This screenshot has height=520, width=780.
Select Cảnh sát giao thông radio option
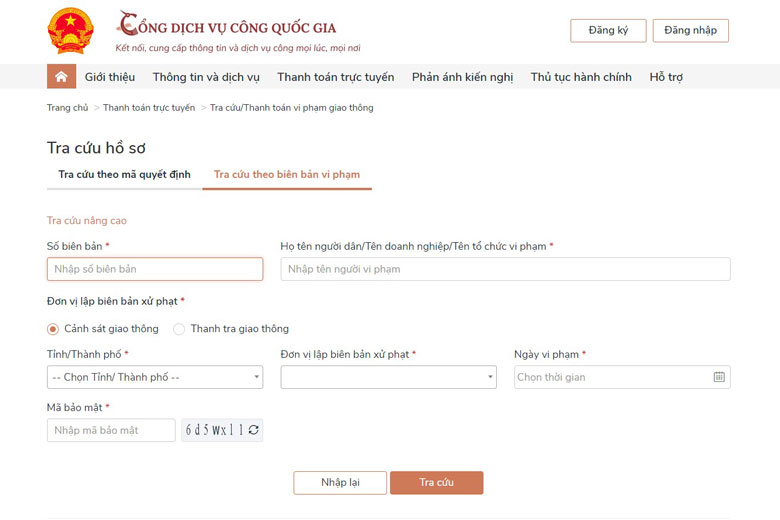coord(53,329)
